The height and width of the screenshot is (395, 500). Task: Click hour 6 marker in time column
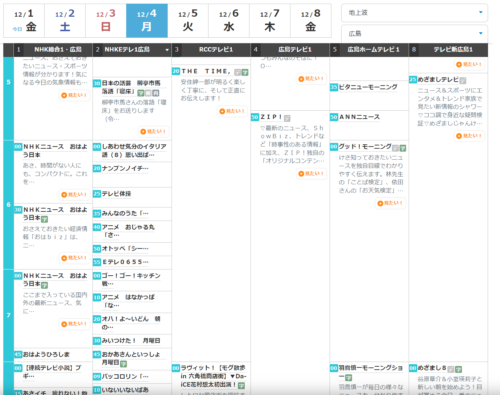[x=8, y=205]
